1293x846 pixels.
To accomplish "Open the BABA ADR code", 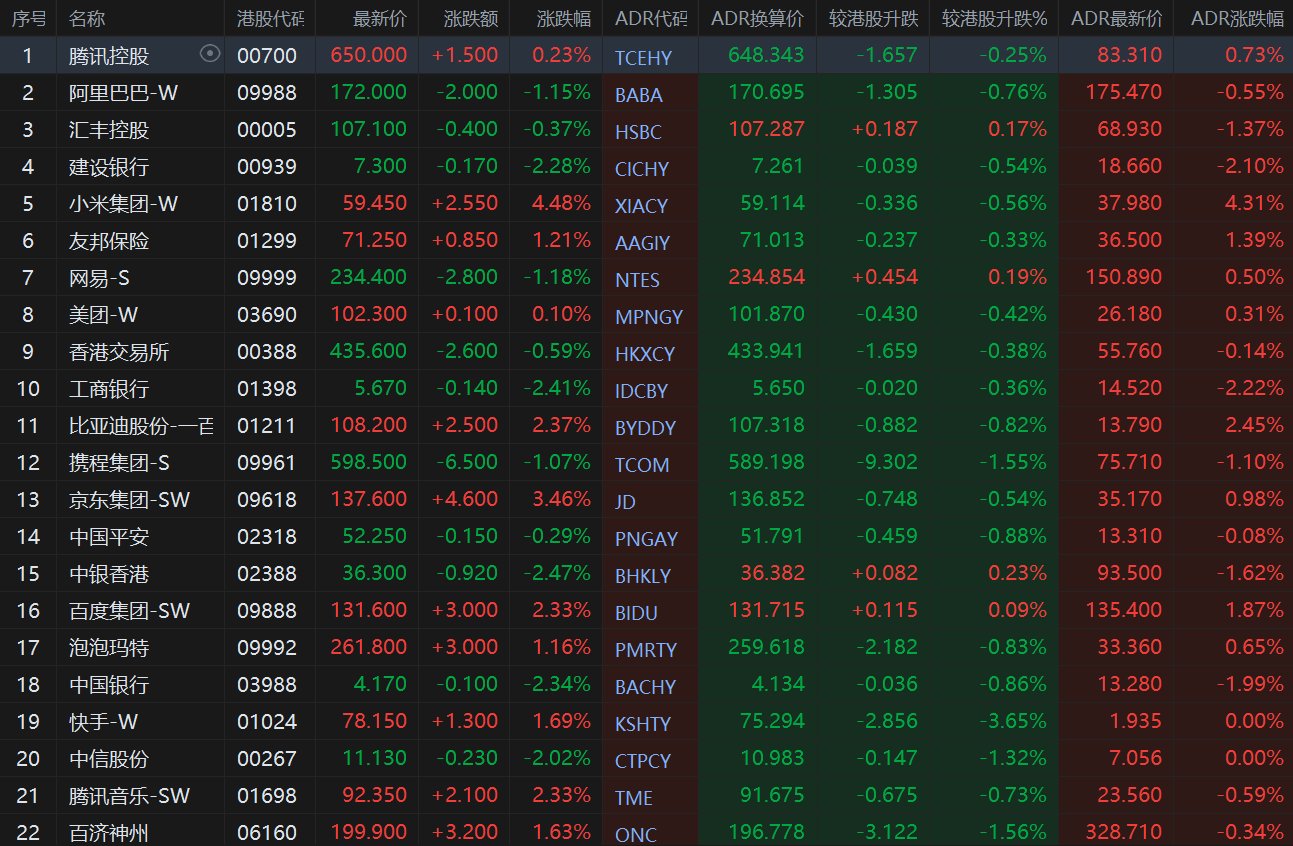I will 639,95.
